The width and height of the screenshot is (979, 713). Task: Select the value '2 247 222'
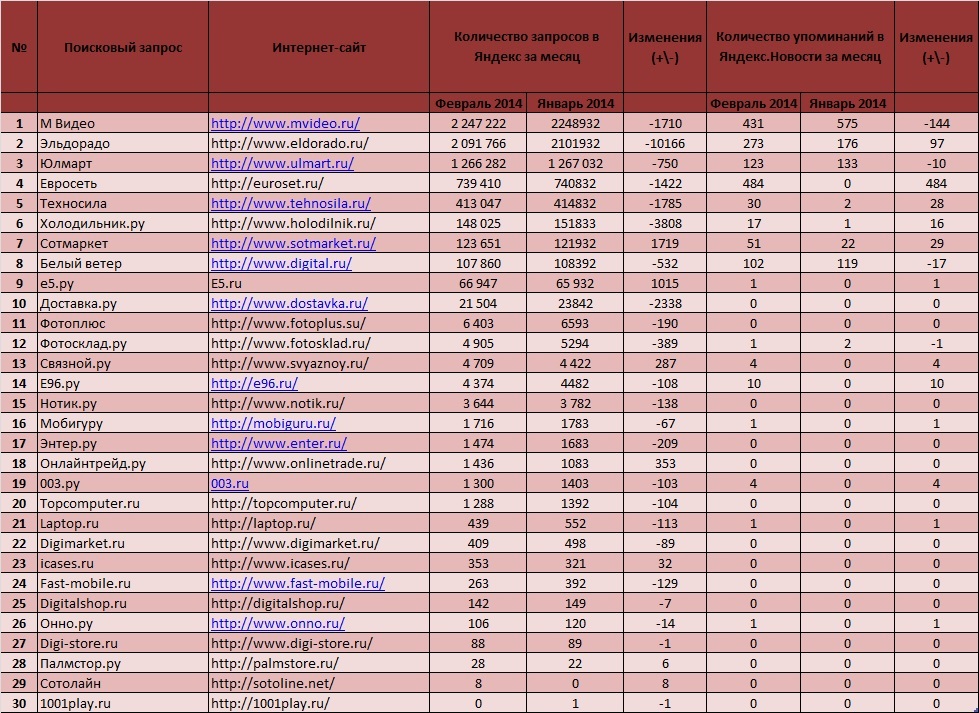[x=478, y=124]
